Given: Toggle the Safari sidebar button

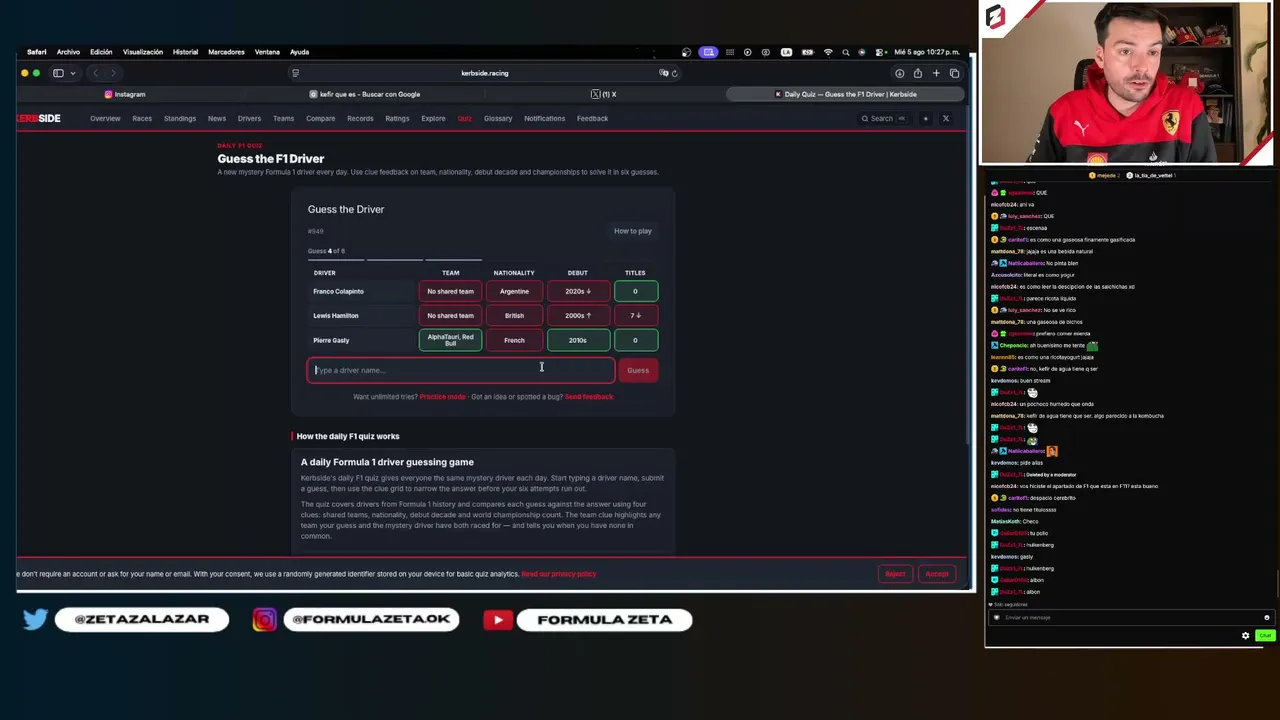Looking at the screenshot, I should tap(58, 73).
